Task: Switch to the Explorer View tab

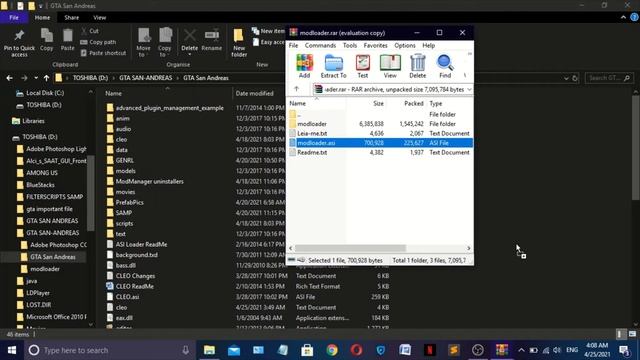Action: [100, 18]
